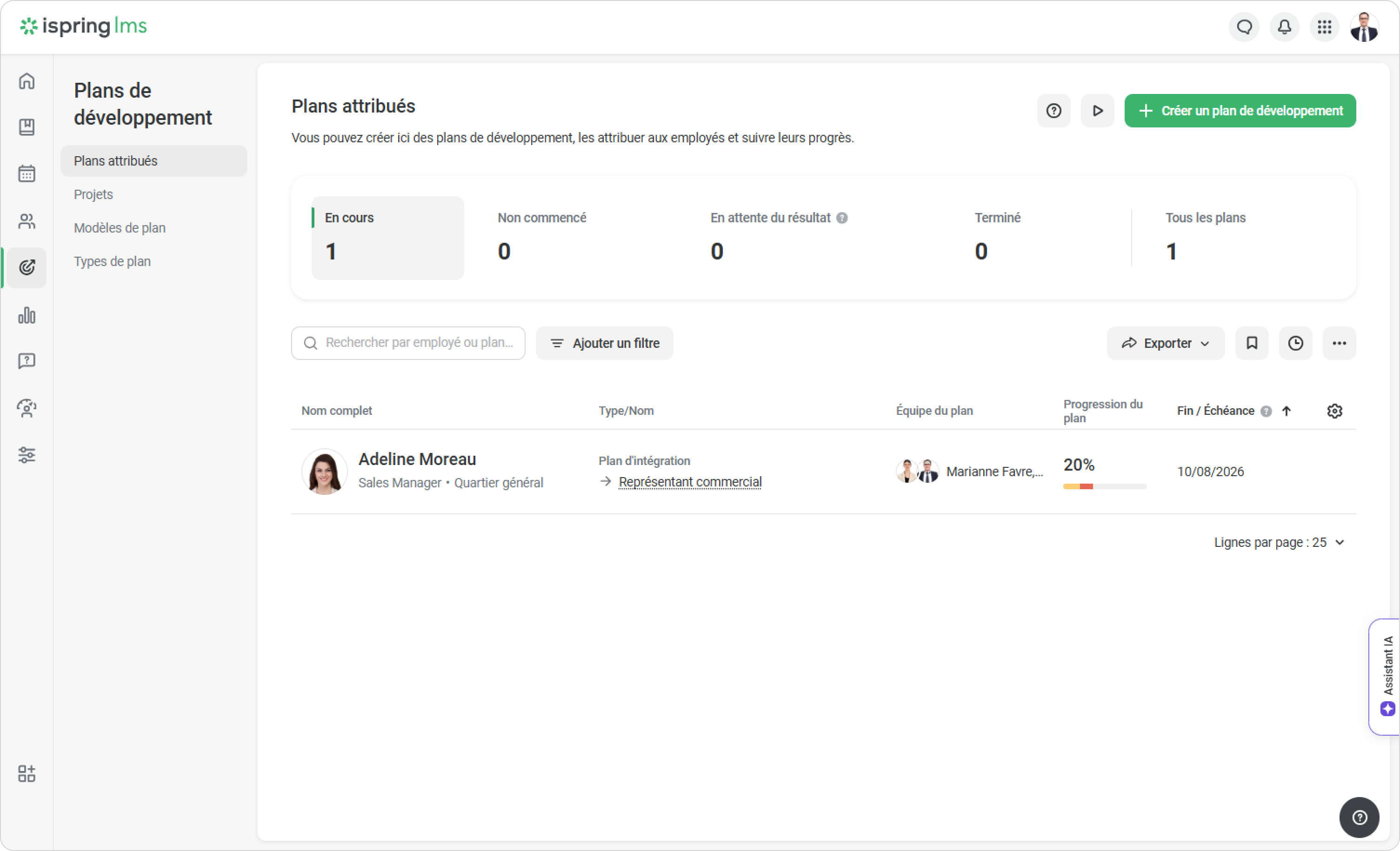The width and height of the screenshot is (1400, 851).
Task: Open Modèles de plan
Action: click(x=120, y=228)
